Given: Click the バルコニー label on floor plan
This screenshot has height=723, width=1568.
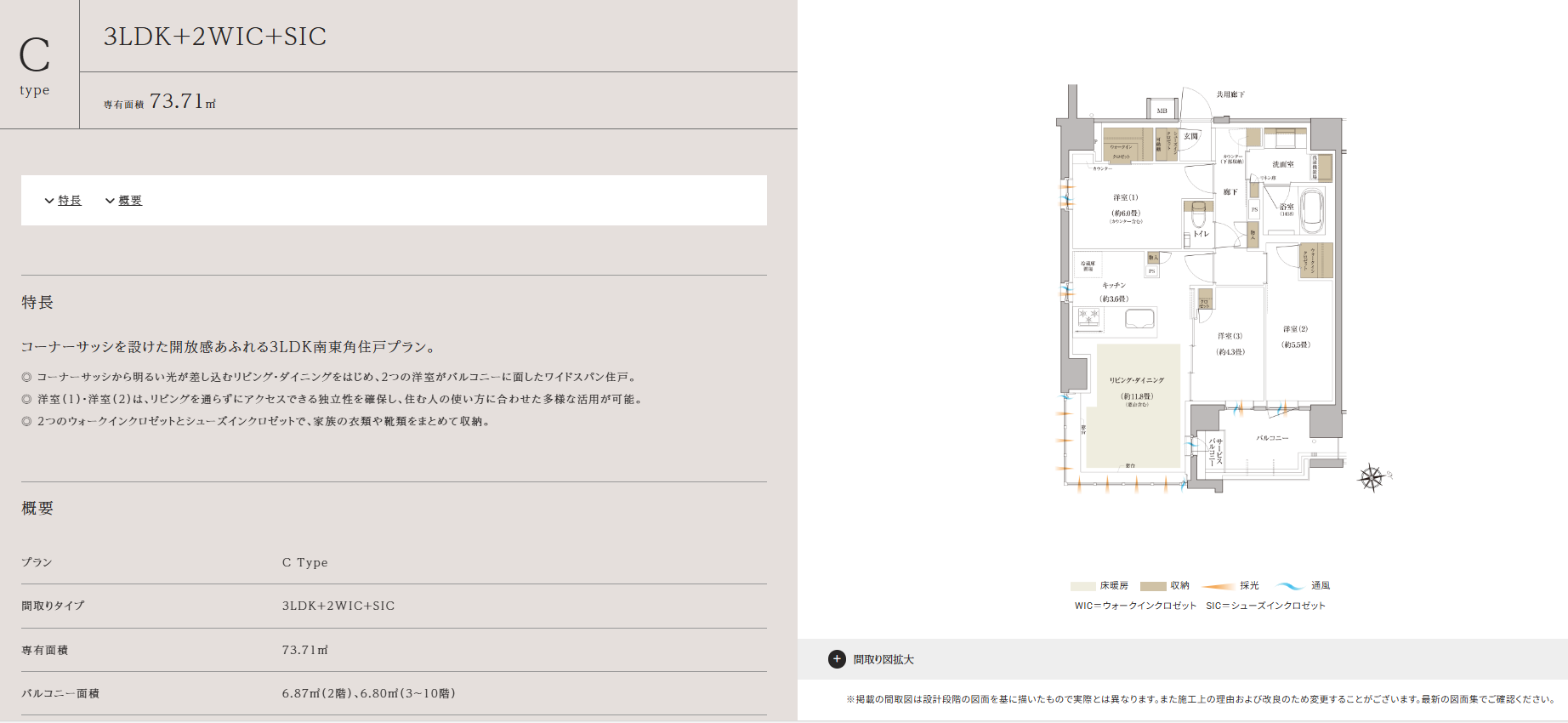Looking at the screenshot, I should tap(1272, 438).
